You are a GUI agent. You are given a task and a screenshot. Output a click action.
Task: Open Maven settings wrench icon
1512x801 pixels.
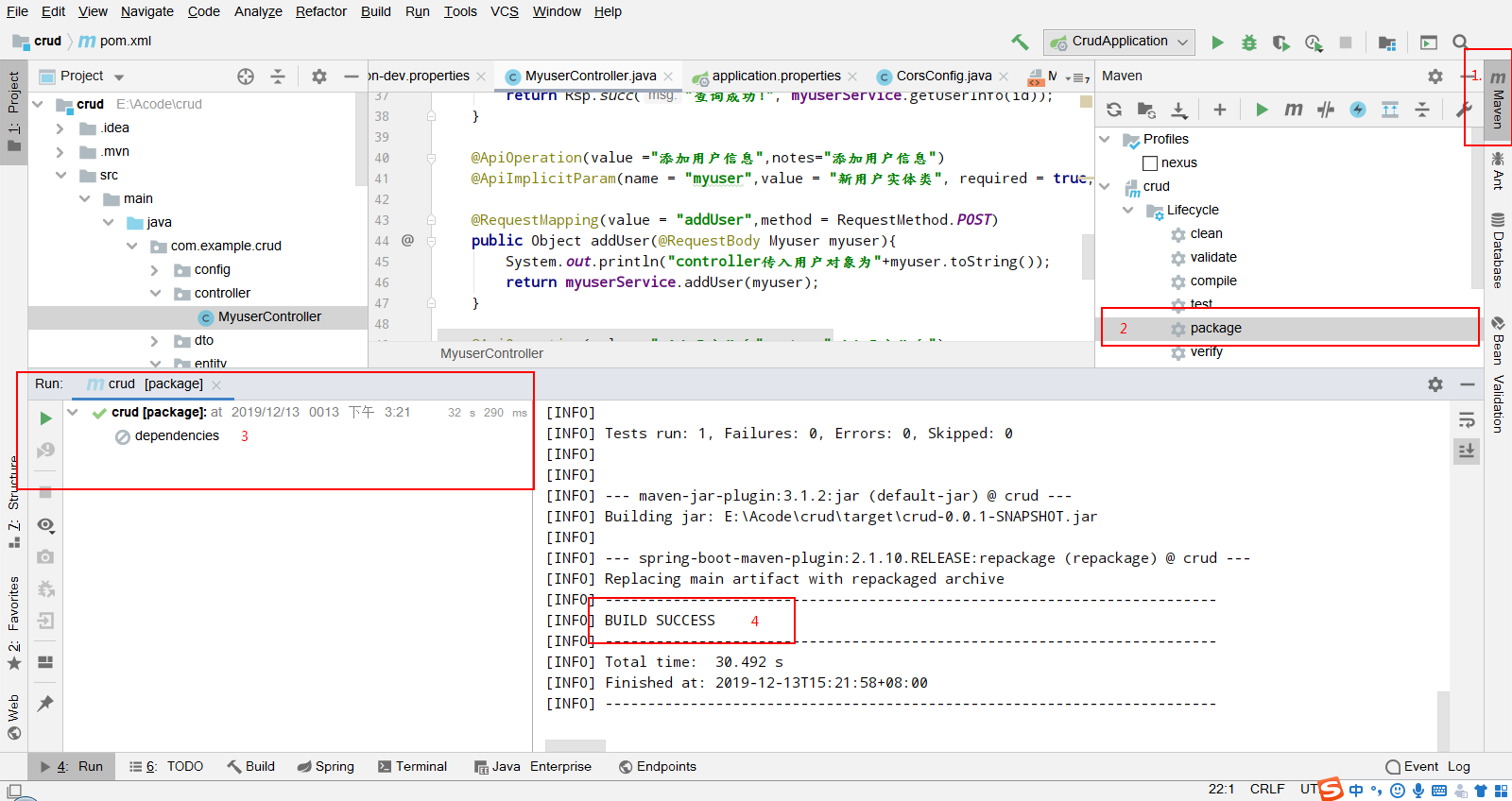tap(1464, 110)
